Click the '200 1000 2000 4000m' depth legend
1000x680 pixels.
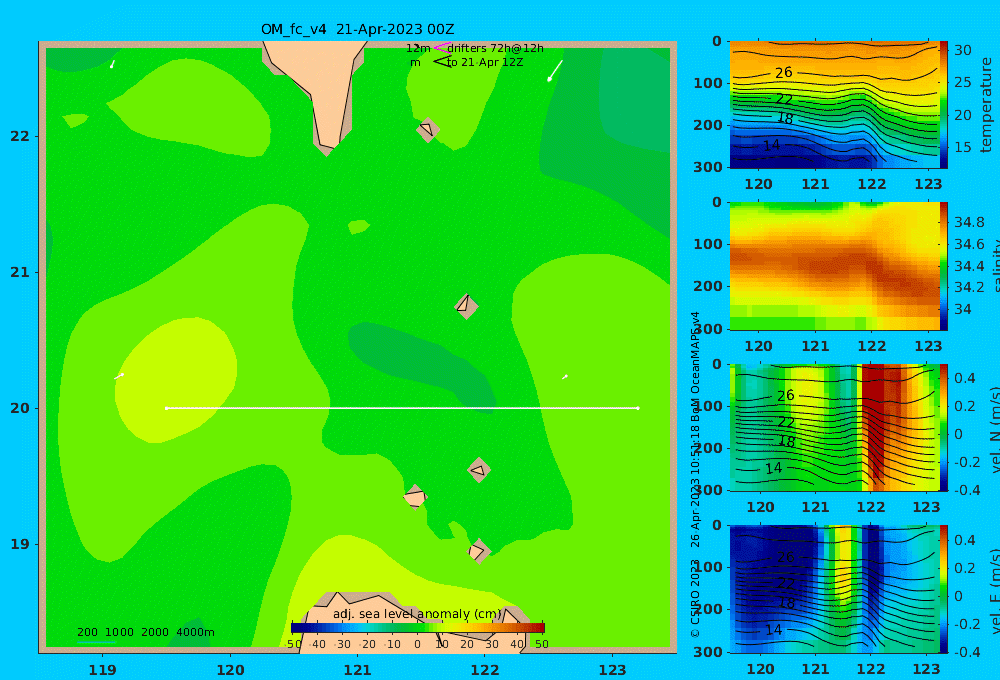(x=146, y=632)
